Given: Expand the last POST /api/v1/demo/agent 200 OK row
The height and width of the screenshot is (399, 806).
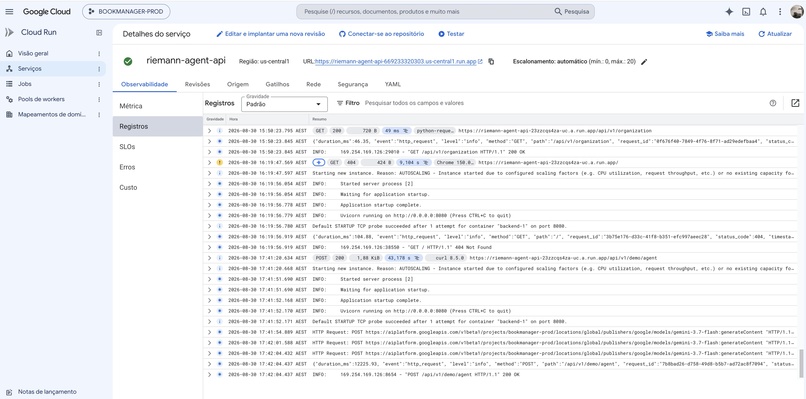Looking at the screenshot, I should click(209, 375).
